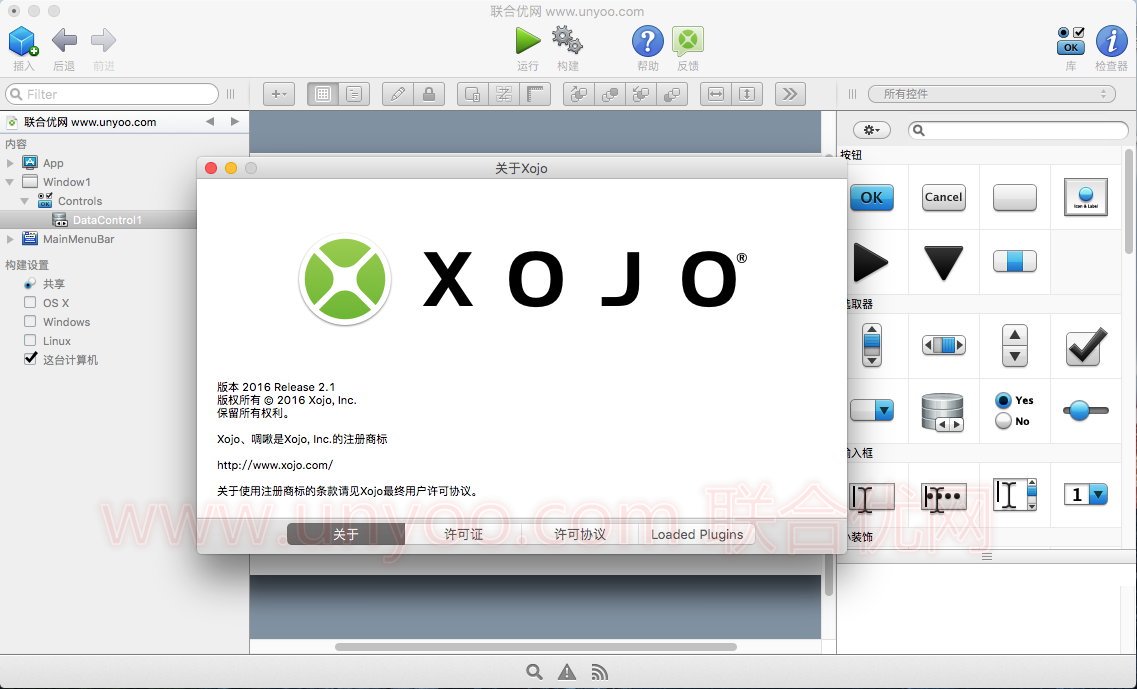Open the Feedback 反馈 icon
The width and height of the screenshot is (1137, 689).
pyautogui.click(x=687, y=41)
